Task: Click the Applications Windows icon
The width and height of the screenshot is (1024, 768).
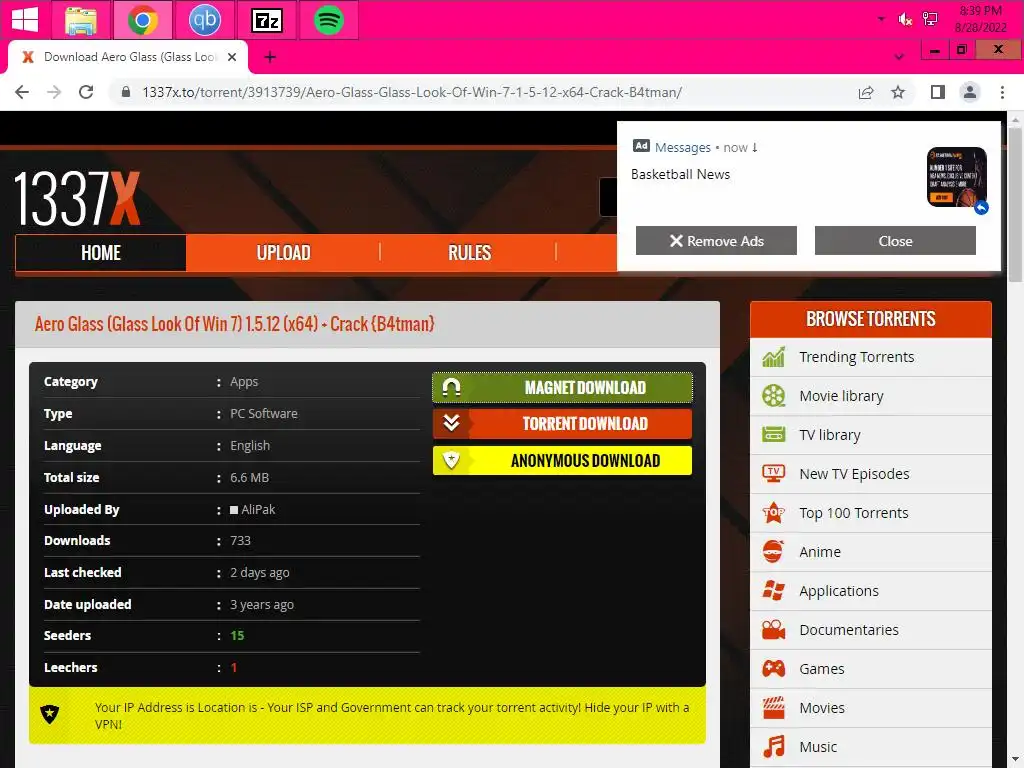Action: coord(774,590)
